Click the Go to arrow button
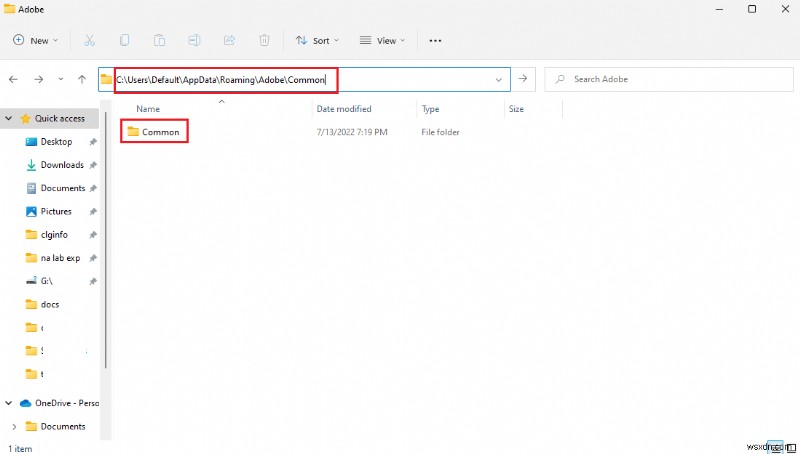The height and width of the screenshot is (454, 800). coord(523,79)
